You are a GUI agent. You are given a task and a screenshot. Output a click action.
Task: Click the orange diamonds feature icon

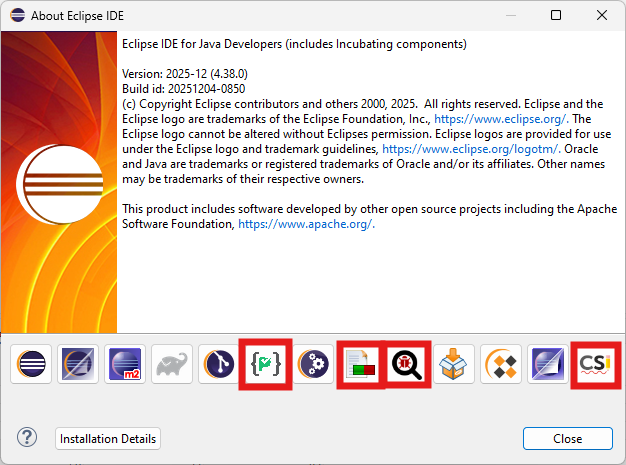pos(501,364)
